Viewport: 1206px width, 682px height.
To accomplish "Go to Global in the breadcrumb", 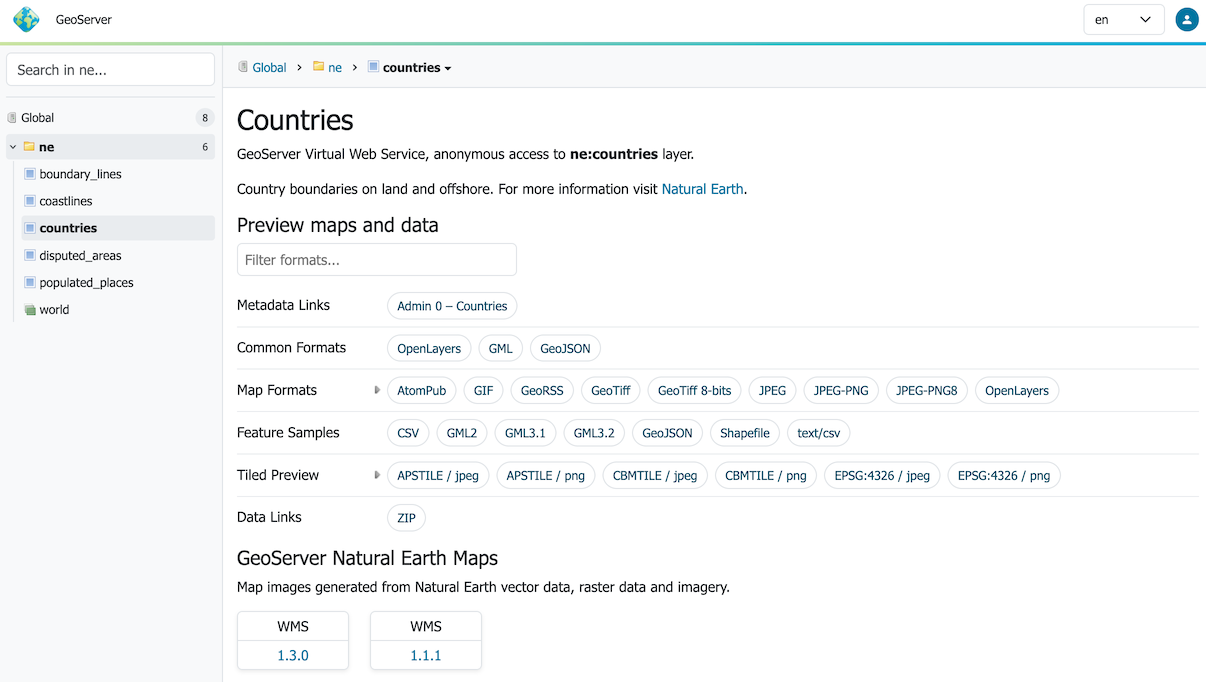I will pos(269,68).
